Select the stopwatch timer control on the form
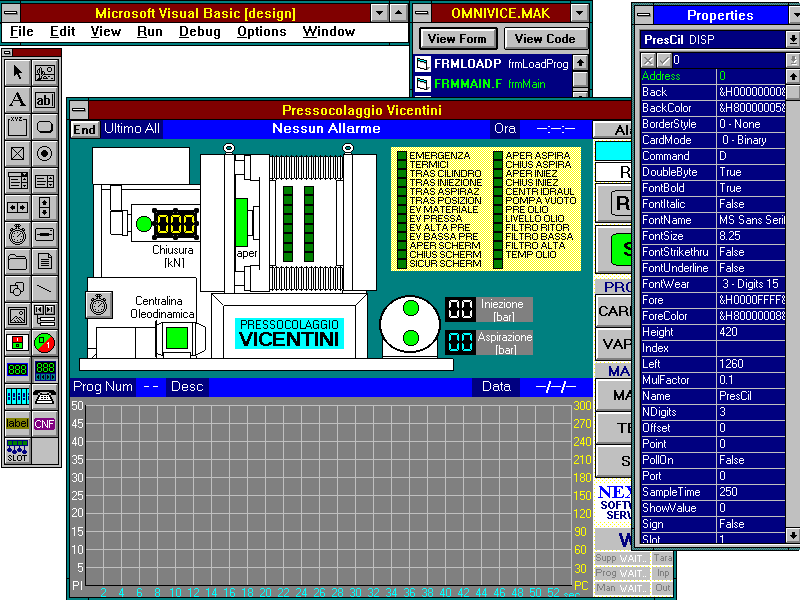This screenshot has width=800, height=600. coord(98,305)
